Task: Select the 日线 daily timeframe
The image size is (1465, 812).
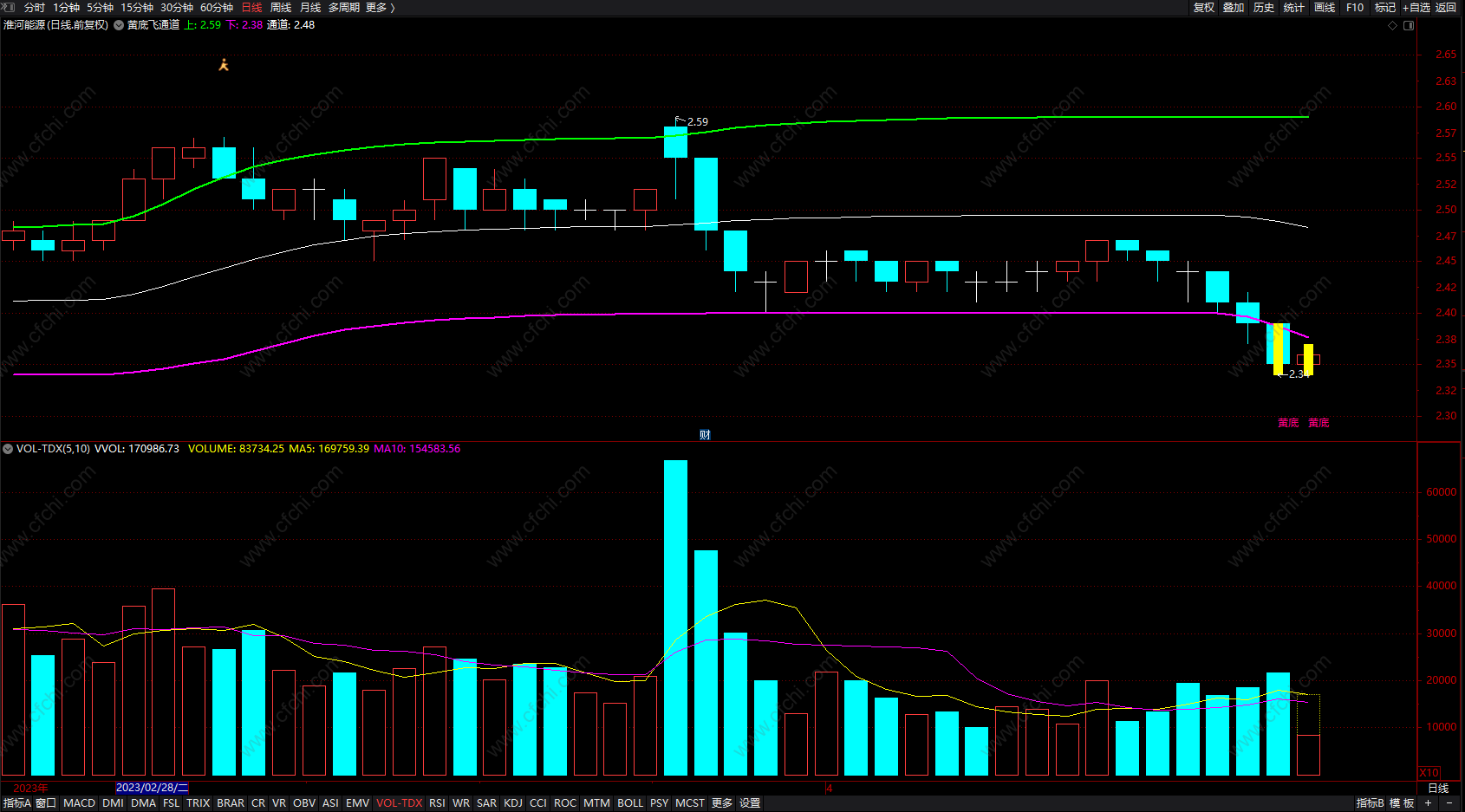Action: click(251, 7)
